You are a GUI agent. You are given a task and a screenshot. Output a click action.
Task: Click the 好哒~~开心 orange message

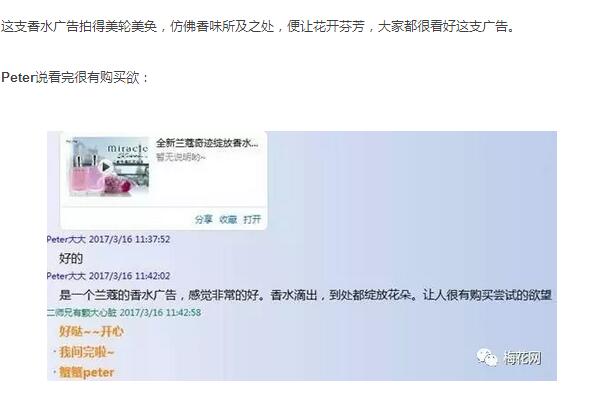[x=91, y=331]
